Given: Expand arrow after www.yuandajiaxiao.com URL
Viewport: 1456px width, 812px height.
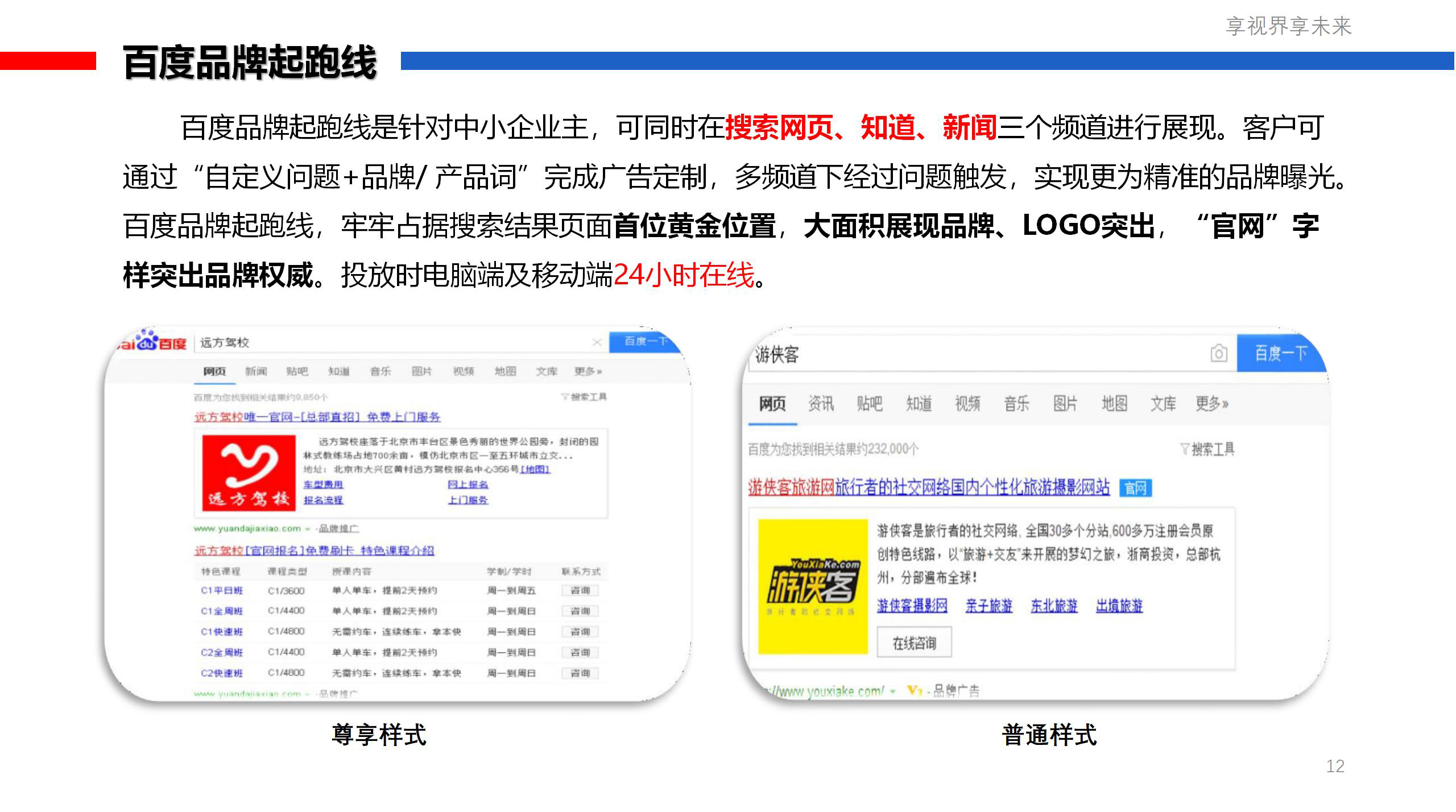Looking at the screenshot, I should pyautogui.click(x=308, y=529).
